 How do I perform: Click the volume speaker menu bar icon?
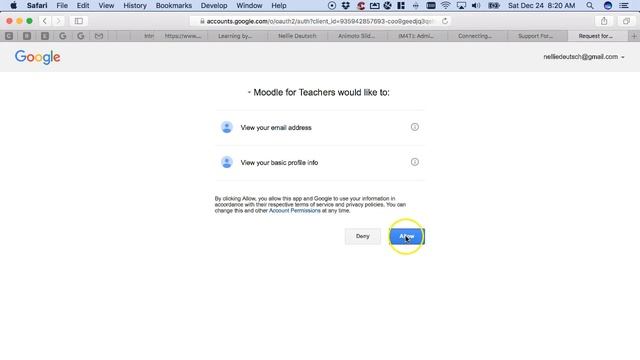tap(476, 5)
